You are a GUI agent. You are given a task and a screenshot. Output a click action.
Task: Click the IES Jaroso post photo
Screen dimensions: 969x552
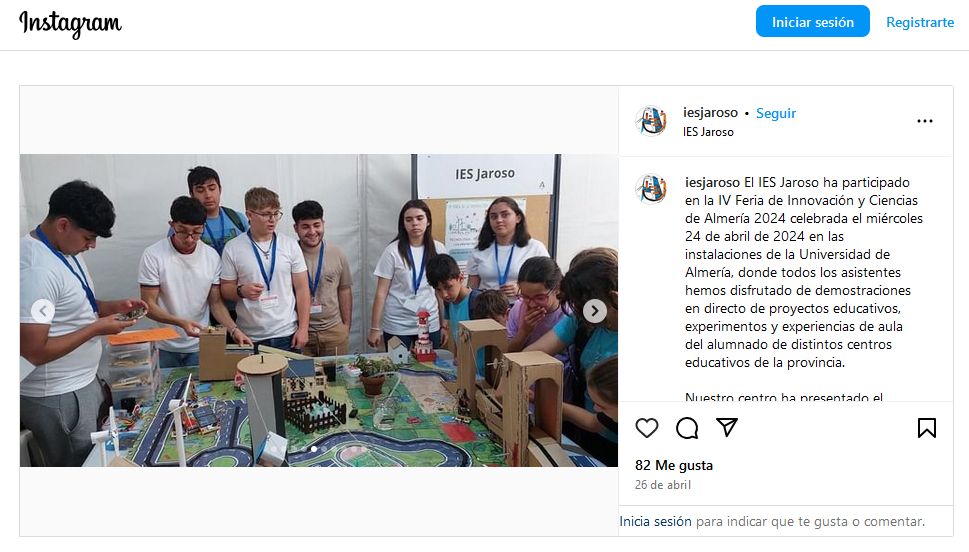pyautogui.click(x=319, y=310)
